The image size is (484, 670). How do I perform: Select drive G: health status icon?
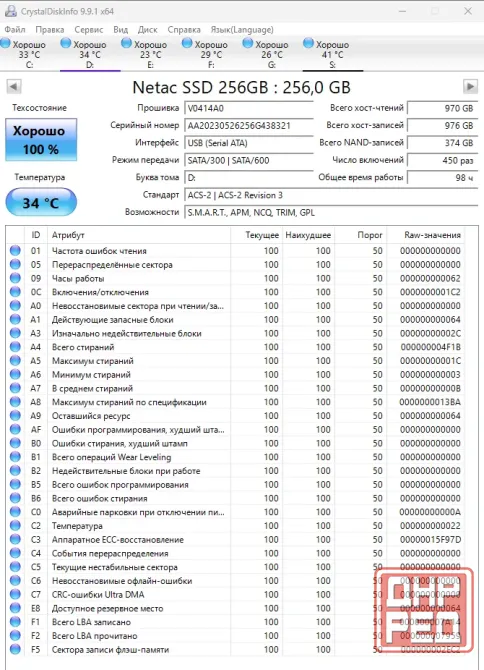248,43
